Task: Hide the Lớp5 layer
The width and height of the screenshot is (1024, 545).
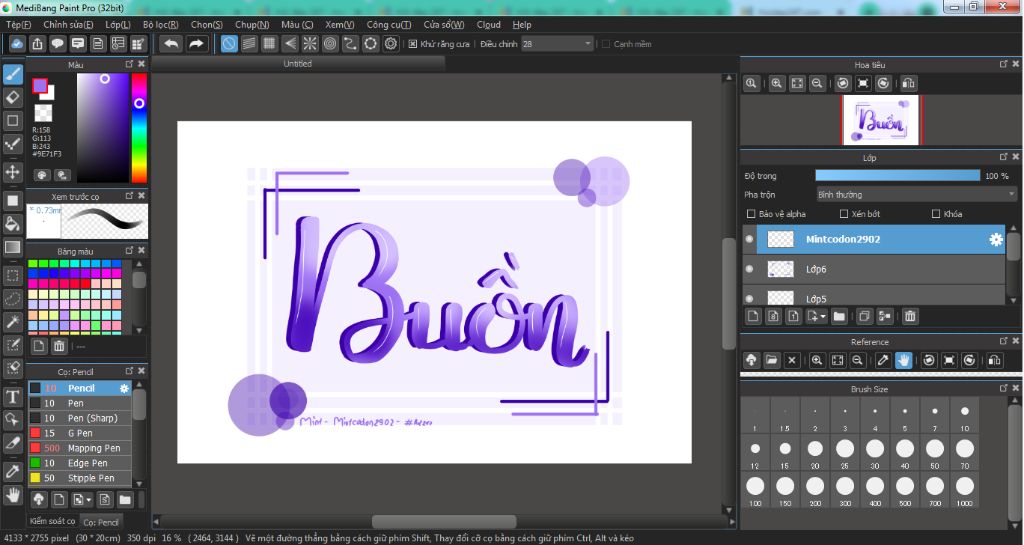Action: 749,298
